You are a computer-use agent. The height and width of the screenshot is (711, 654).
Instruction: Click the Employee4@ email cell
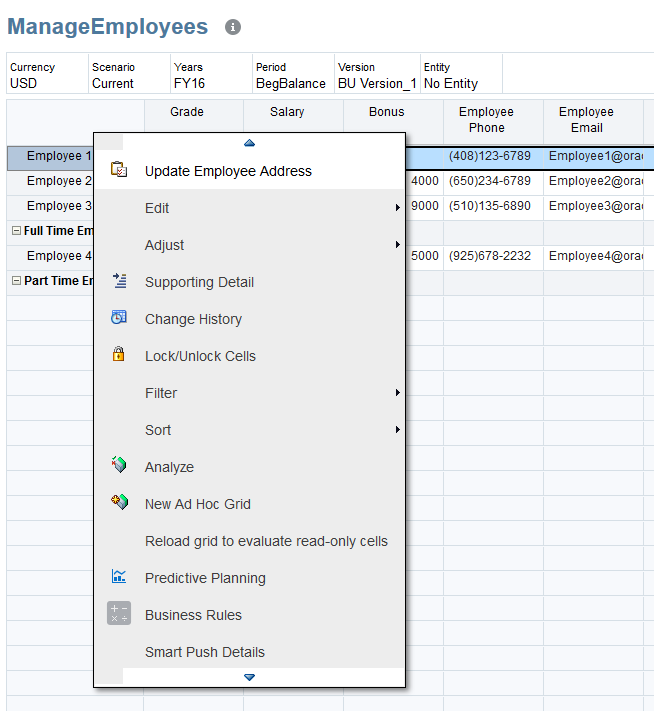click(593, 258)
